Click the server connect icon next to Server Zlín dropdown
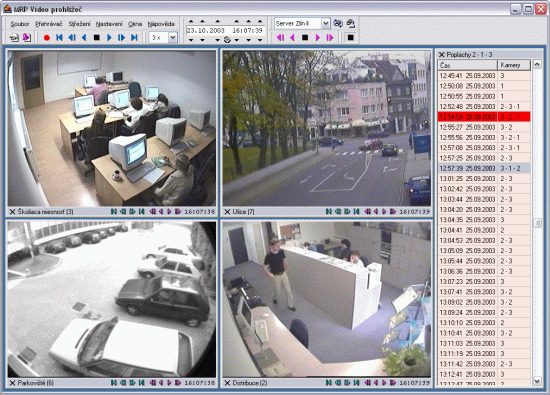The height and width of the screenshot is (395, 550). [338, 24]
